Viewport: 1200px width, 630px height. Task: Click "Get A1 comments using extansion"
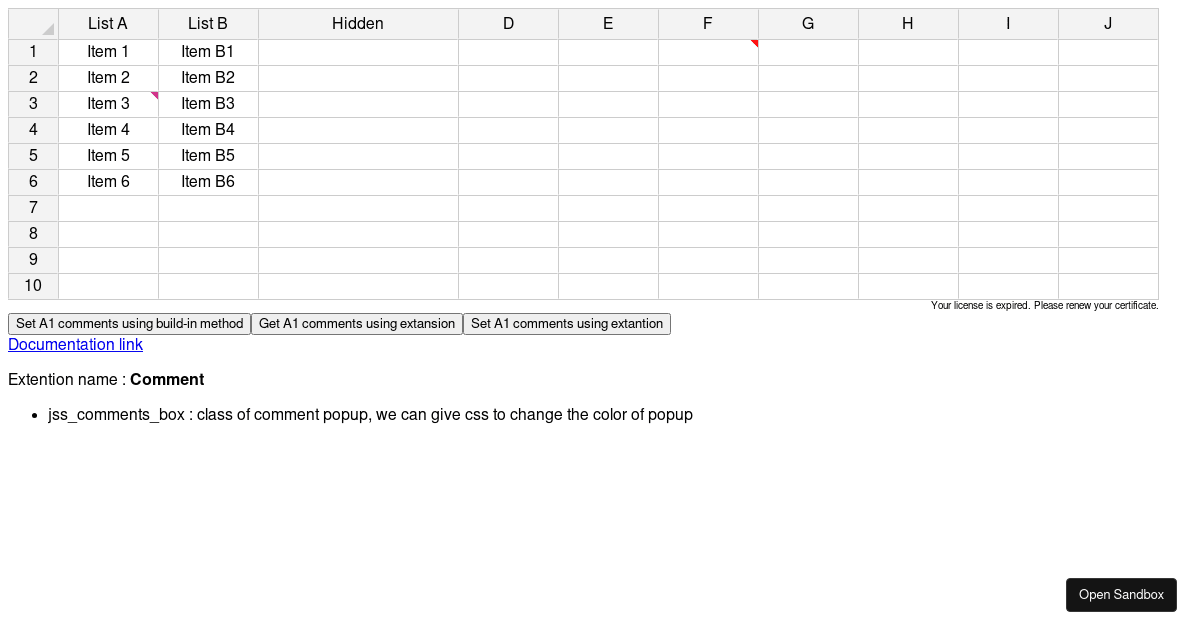click(x=357, y=323)
